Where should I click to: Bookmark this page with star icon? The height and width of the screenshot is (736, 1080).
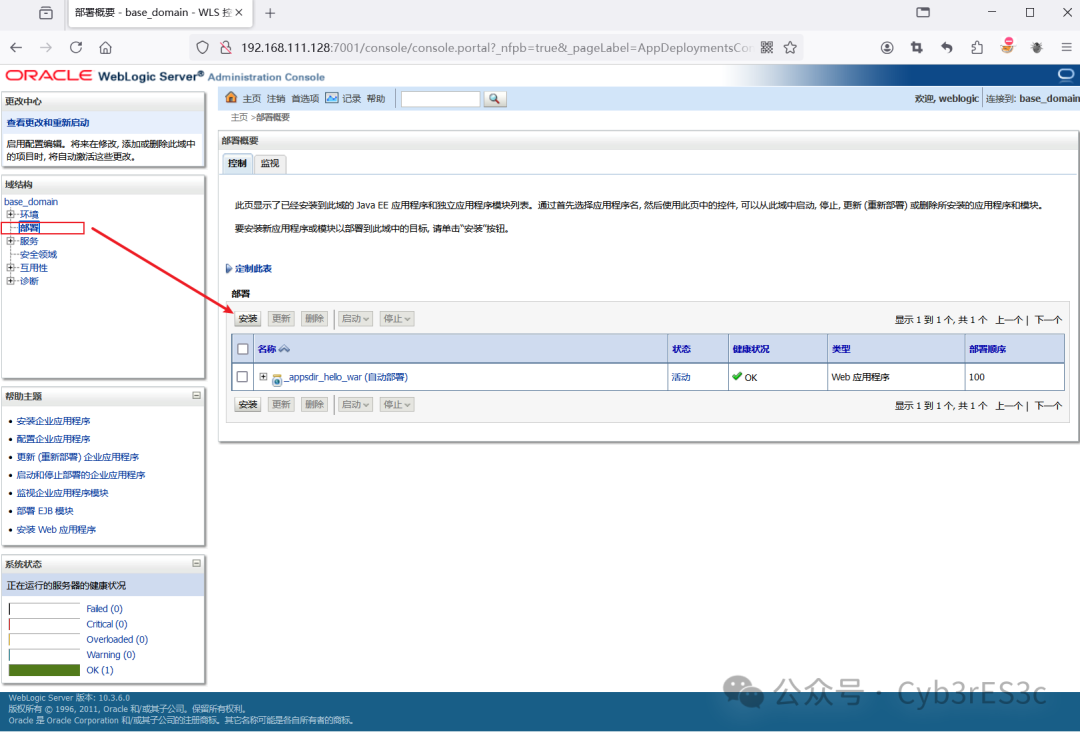pyautogui.click(x=790, y=48)
